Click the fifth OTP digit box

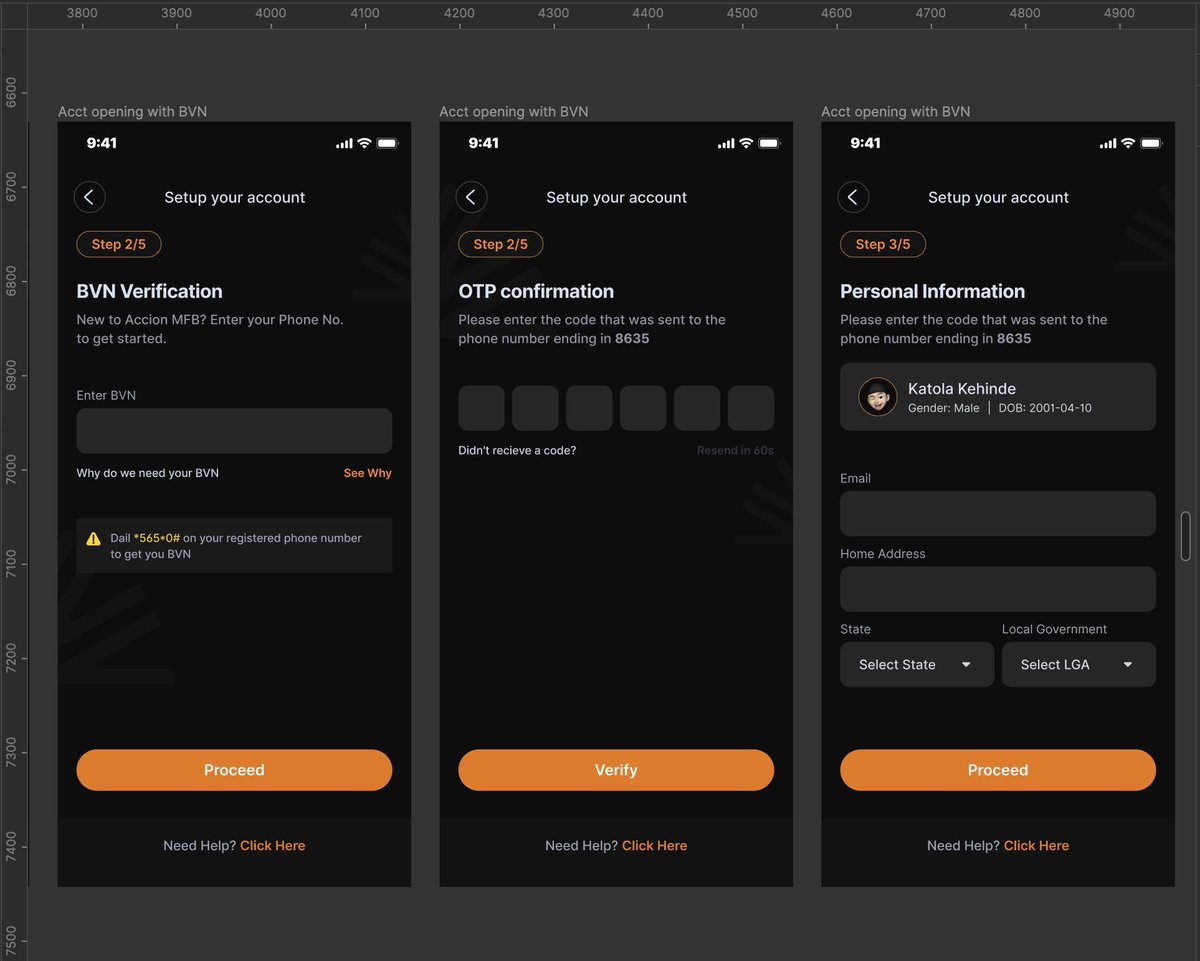697,408
